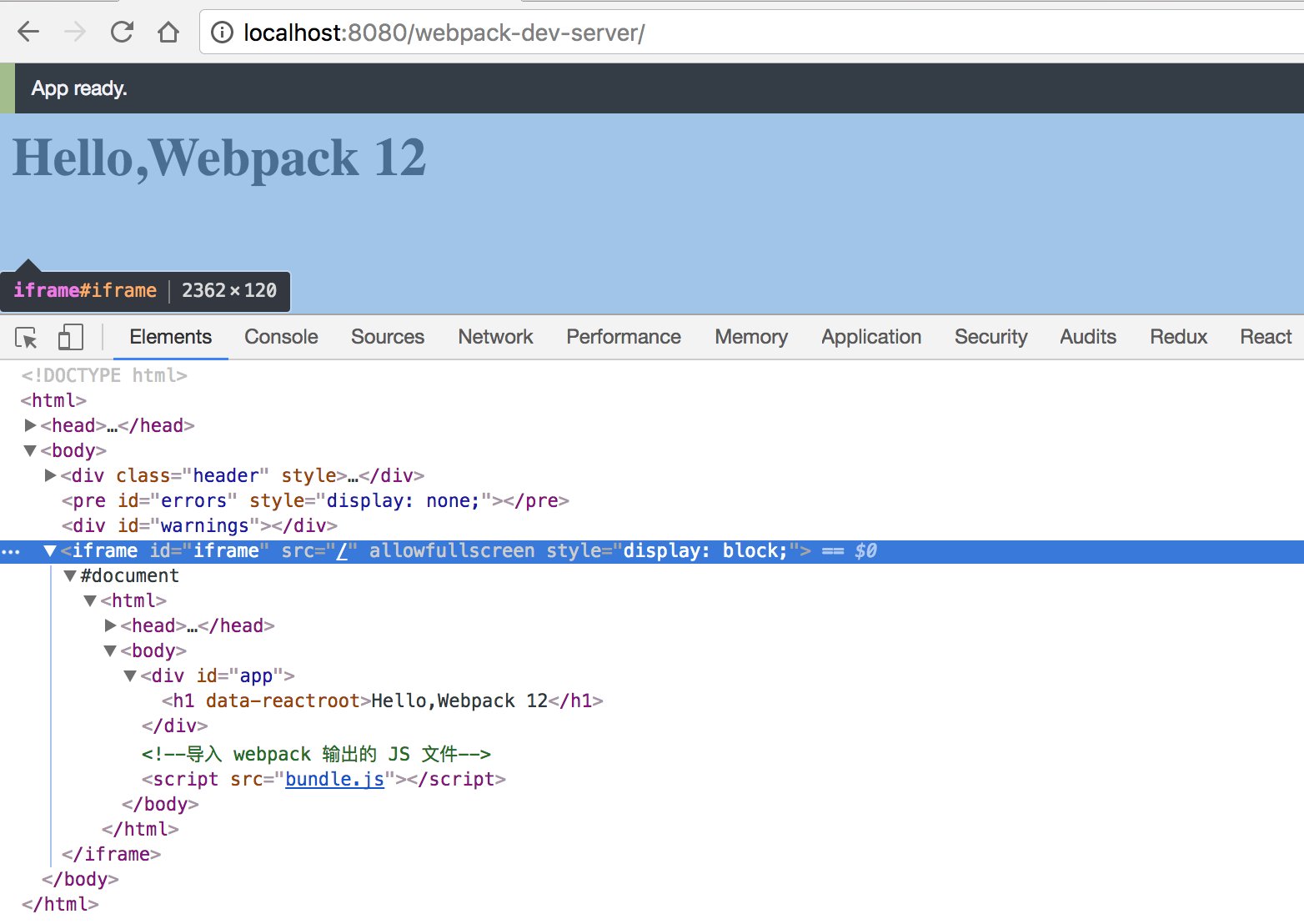Click the ellipsis beside selected iframe row
The height and width of the screenshot is (924, 1304).
[11, 552]
